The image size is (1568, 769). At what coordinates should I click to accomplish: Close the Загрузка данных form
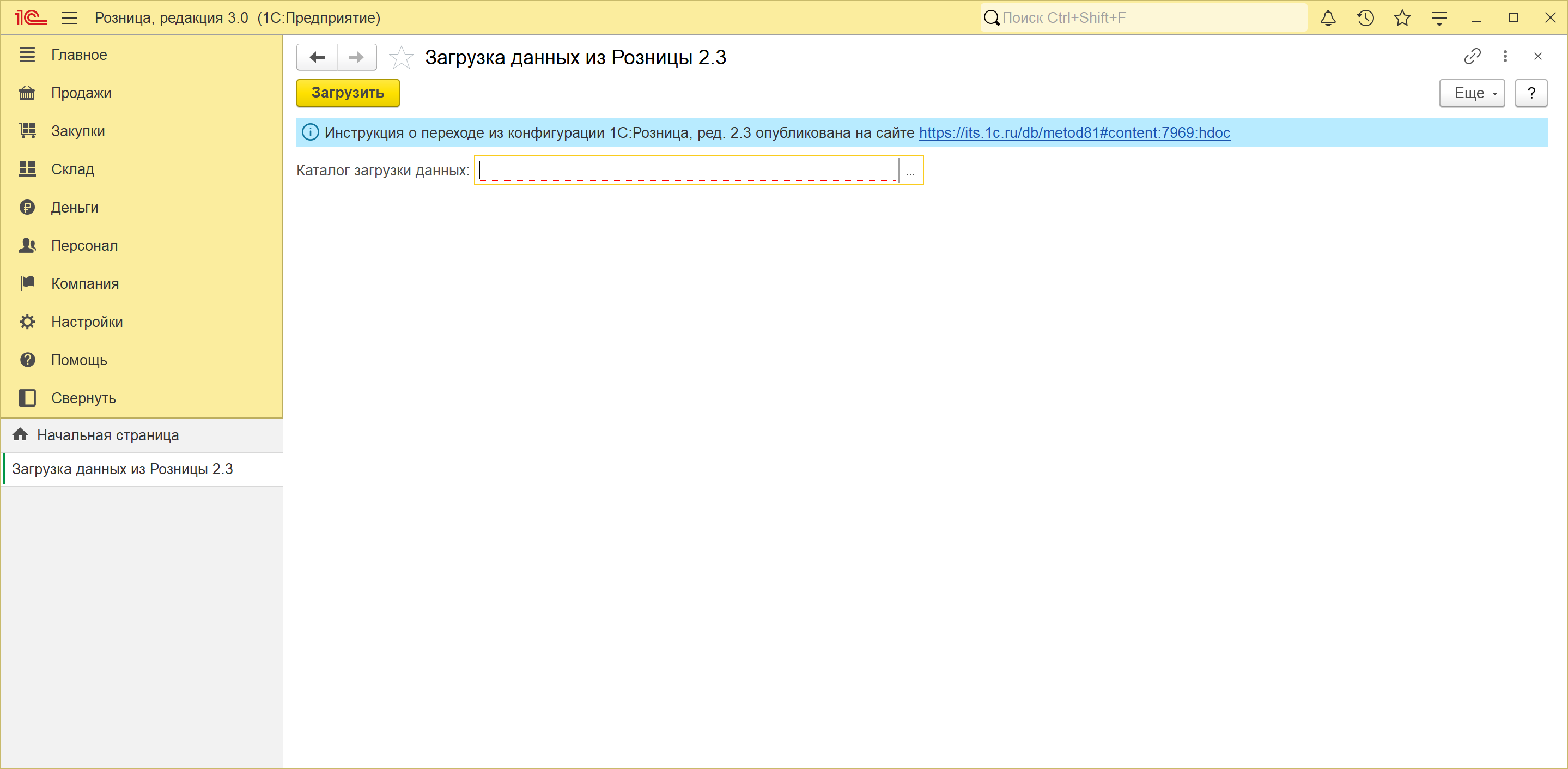click(1537, 57)
